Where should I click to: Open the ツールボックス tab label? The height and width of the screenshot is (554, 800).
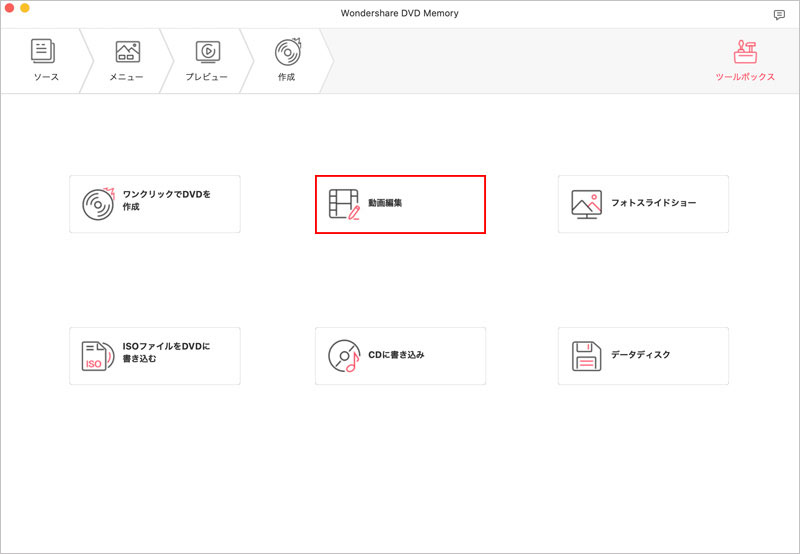(745, 77)
